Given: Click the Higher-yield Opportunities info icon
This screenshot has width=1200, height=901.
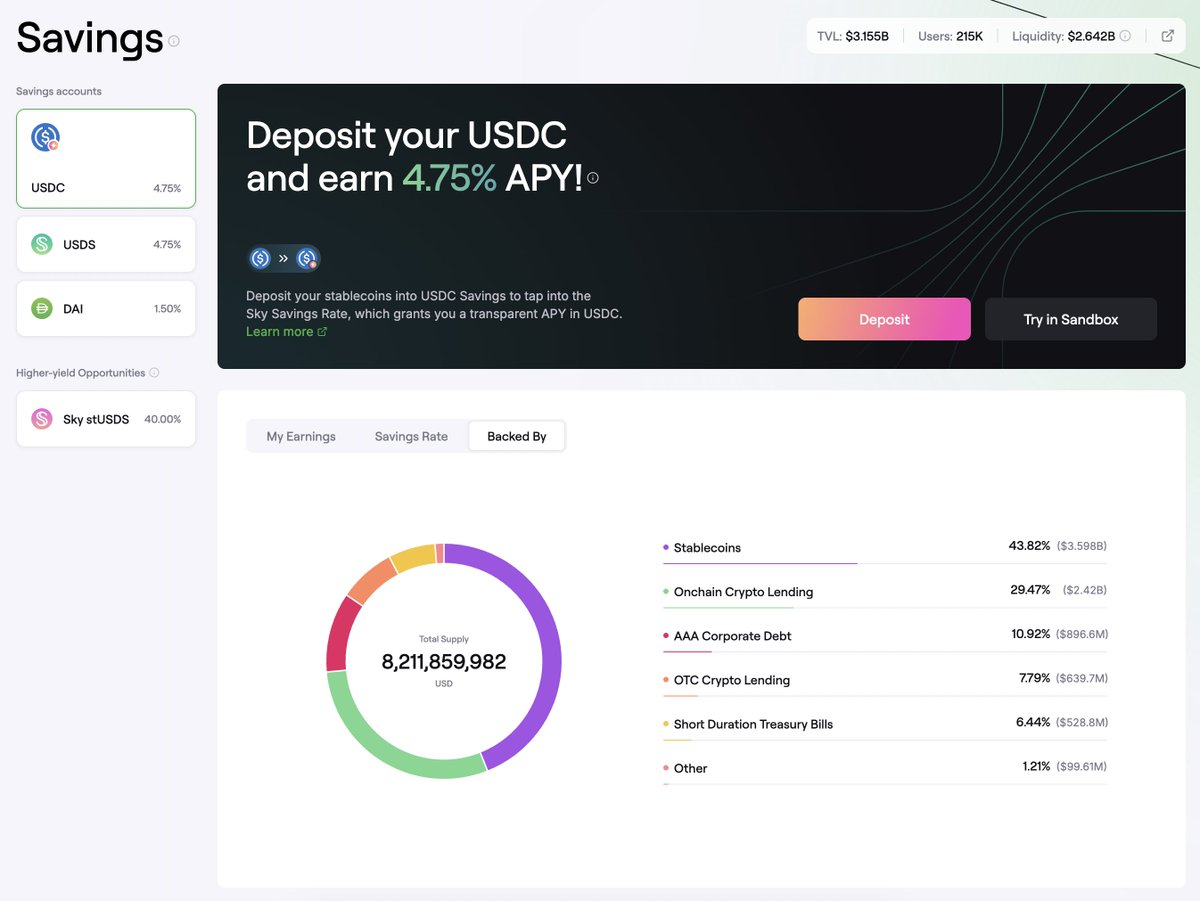Looking at the screenshot, I should click(x=155, y=372).
